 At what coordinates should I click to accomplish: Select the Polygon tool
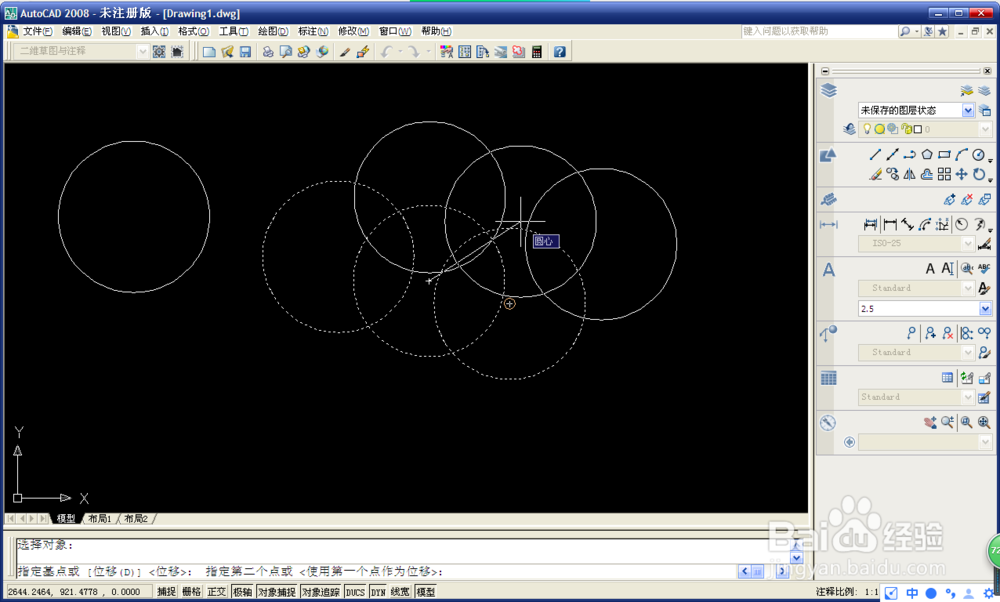pyautogui.click(x=927, y=154)
